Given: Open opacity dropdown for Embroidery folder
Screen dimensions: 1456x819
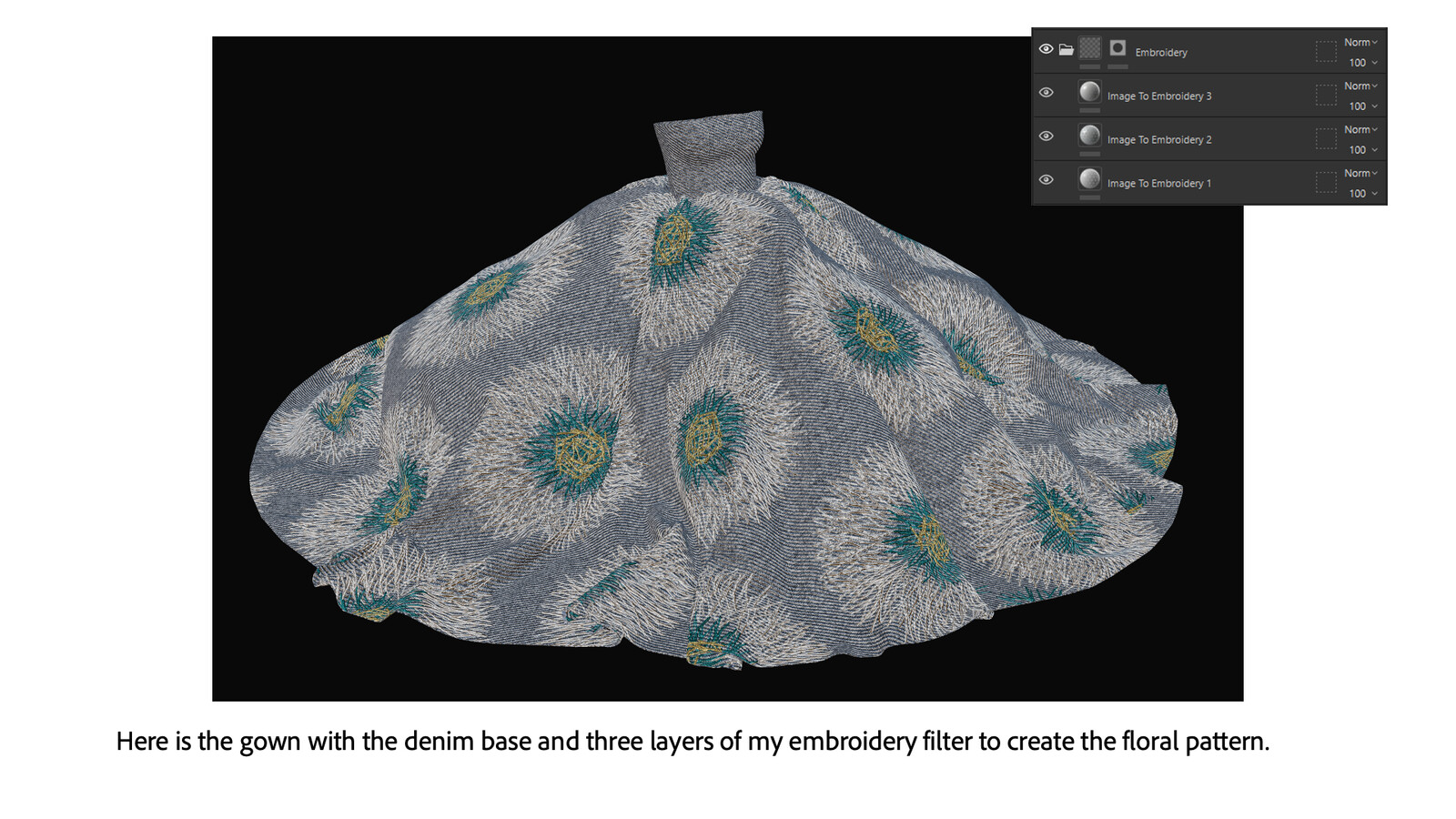Looking at the screenshot, I should [1362, 63].
